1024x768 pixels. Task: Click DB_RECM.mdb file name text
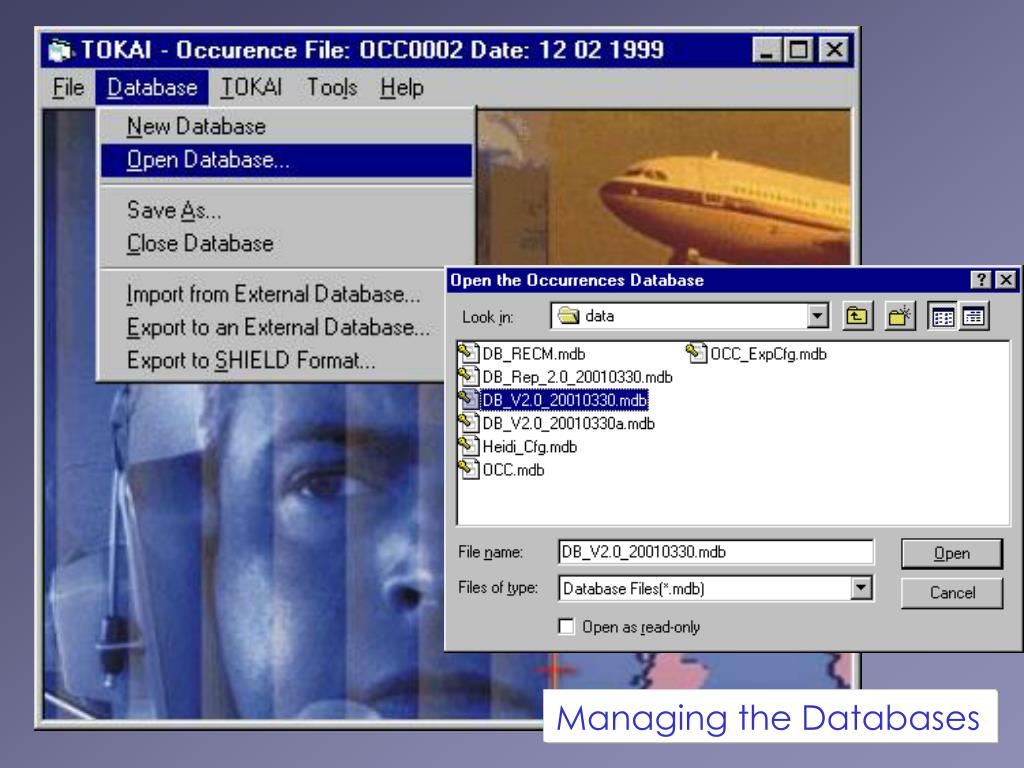click(x=534, y=354)
